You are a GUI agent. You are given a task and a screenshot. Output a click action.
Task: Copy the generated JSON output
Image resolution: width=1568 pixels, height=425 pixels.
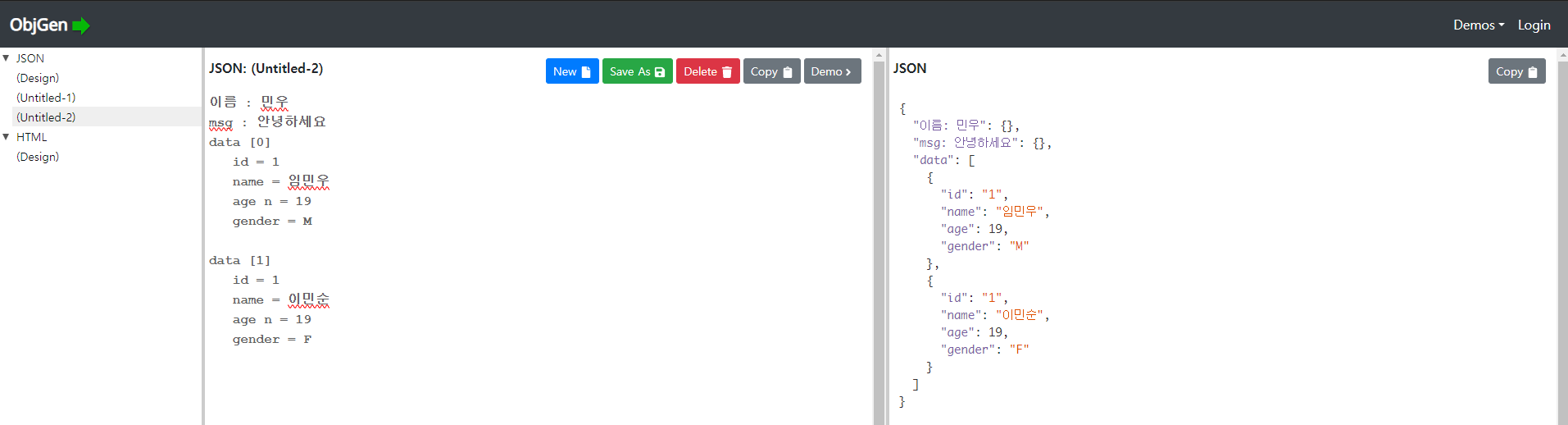pos(1517,71)
